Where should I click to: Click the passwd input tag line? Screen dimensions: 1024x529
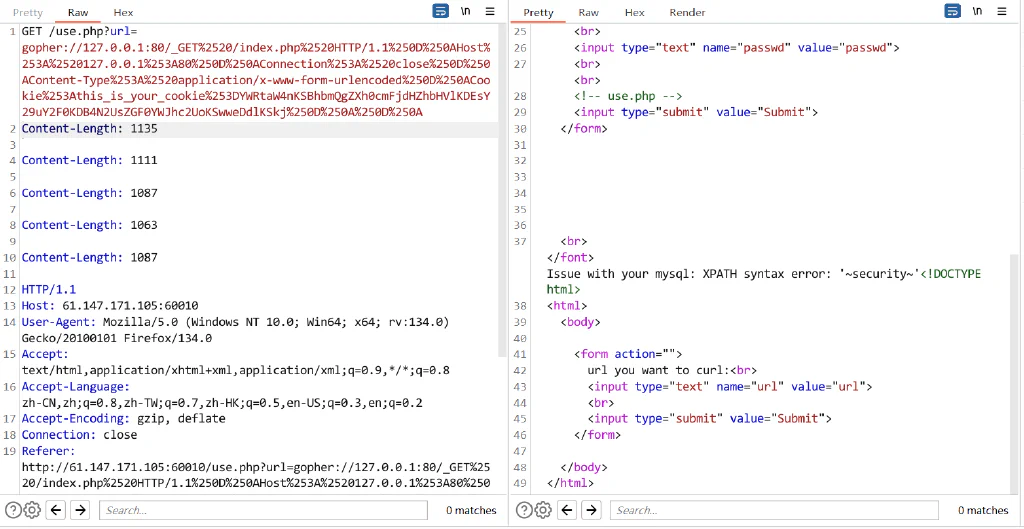(737, 48)
